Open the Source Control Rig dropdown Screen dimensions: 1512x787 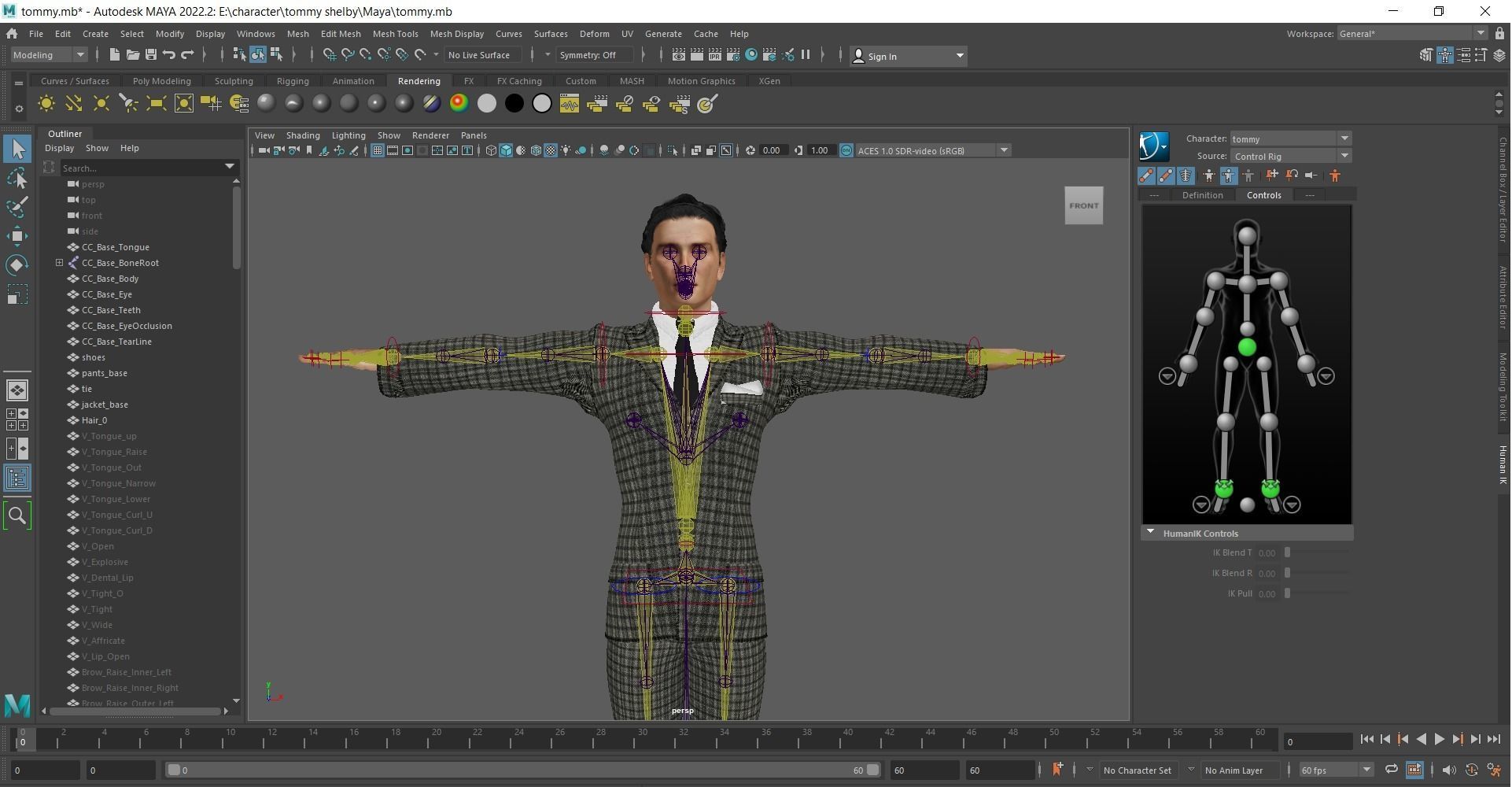tap(1290, 156)
